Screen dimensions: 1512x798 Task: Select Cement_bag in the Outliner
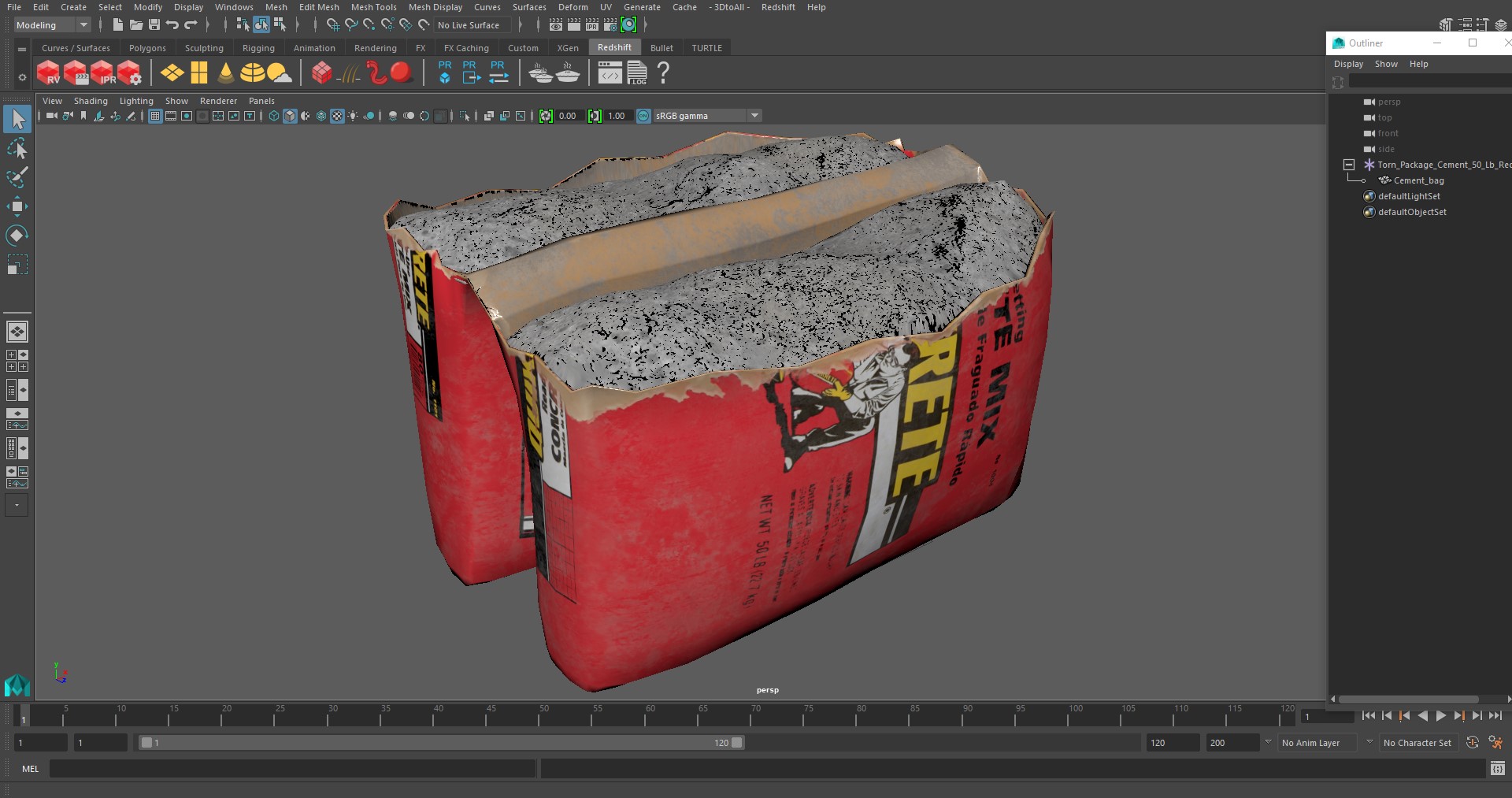[1418, 180]
